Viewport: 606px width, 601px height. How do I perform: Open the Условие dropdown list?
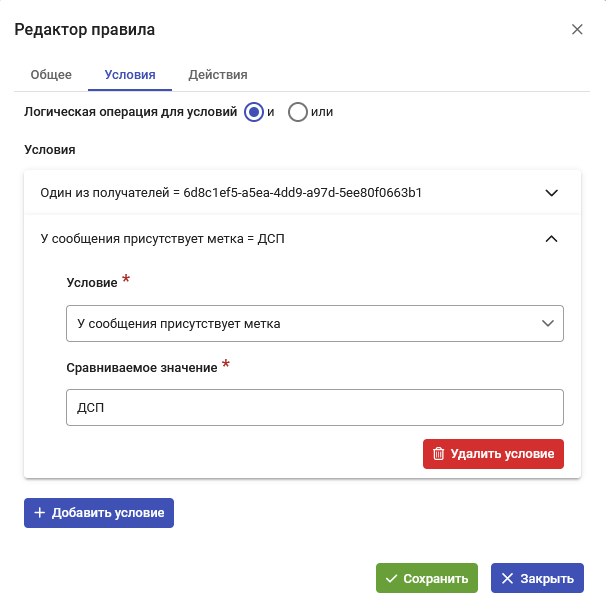315,323
